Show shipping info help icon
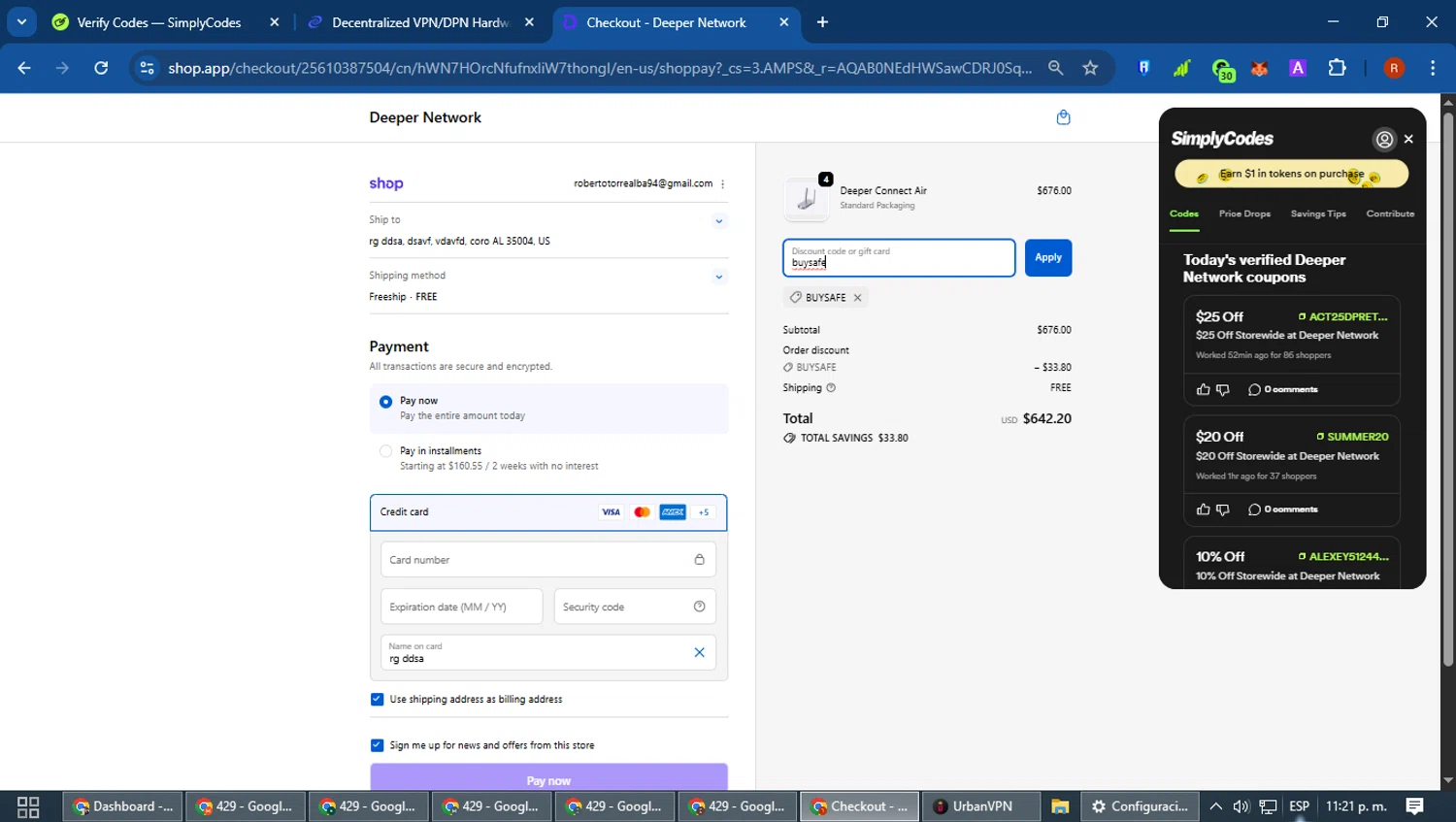 831,388
